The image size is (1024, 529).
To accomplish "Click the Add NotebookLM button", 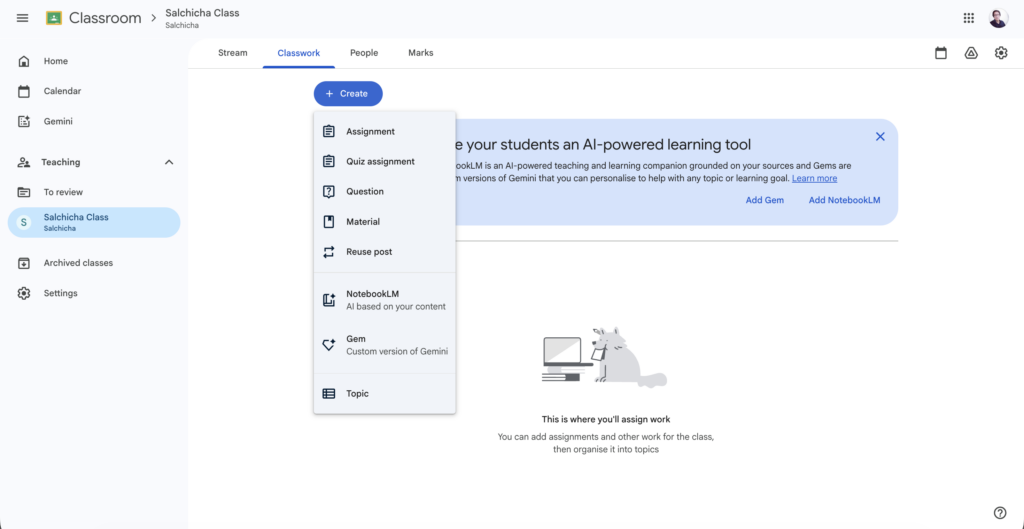I will coord(844,200).
